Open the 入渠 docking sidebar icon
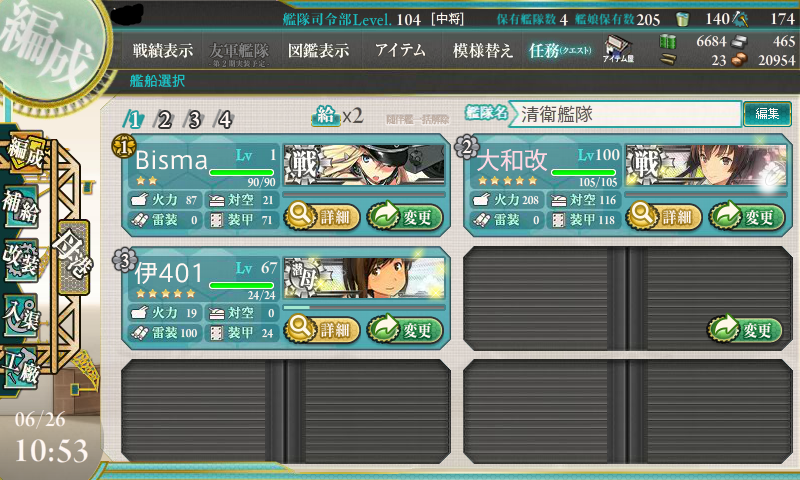 [21, 315]
